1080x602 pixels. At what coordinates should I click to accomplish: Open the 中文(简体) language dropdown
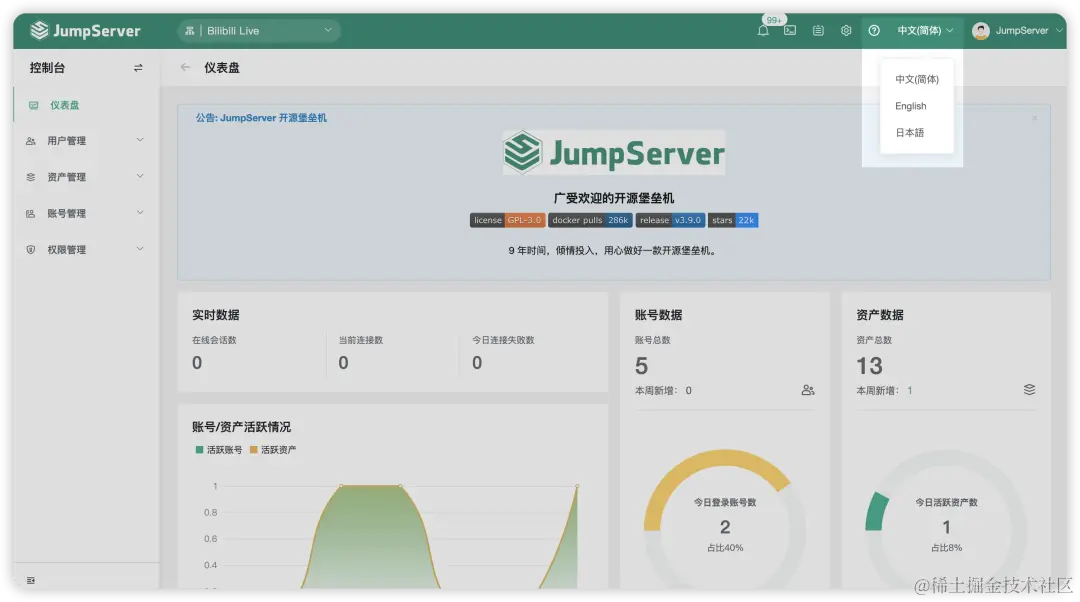[x=925, y=30]
